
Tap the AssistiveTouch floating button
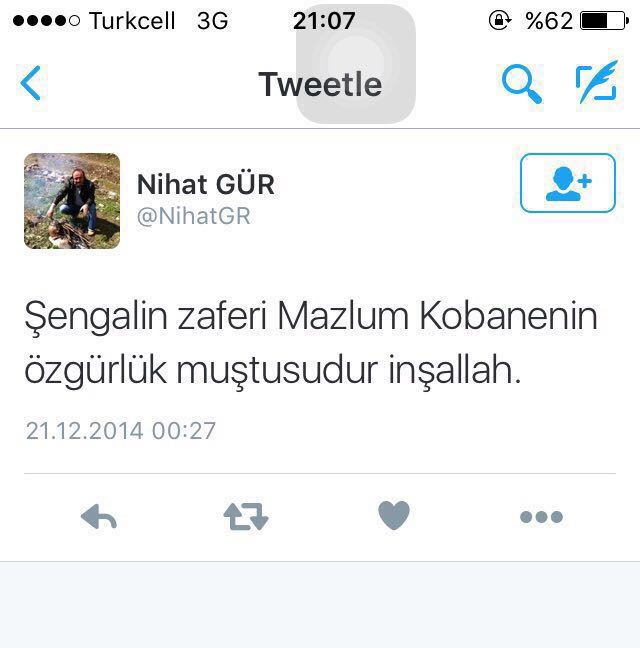[356, 64]
